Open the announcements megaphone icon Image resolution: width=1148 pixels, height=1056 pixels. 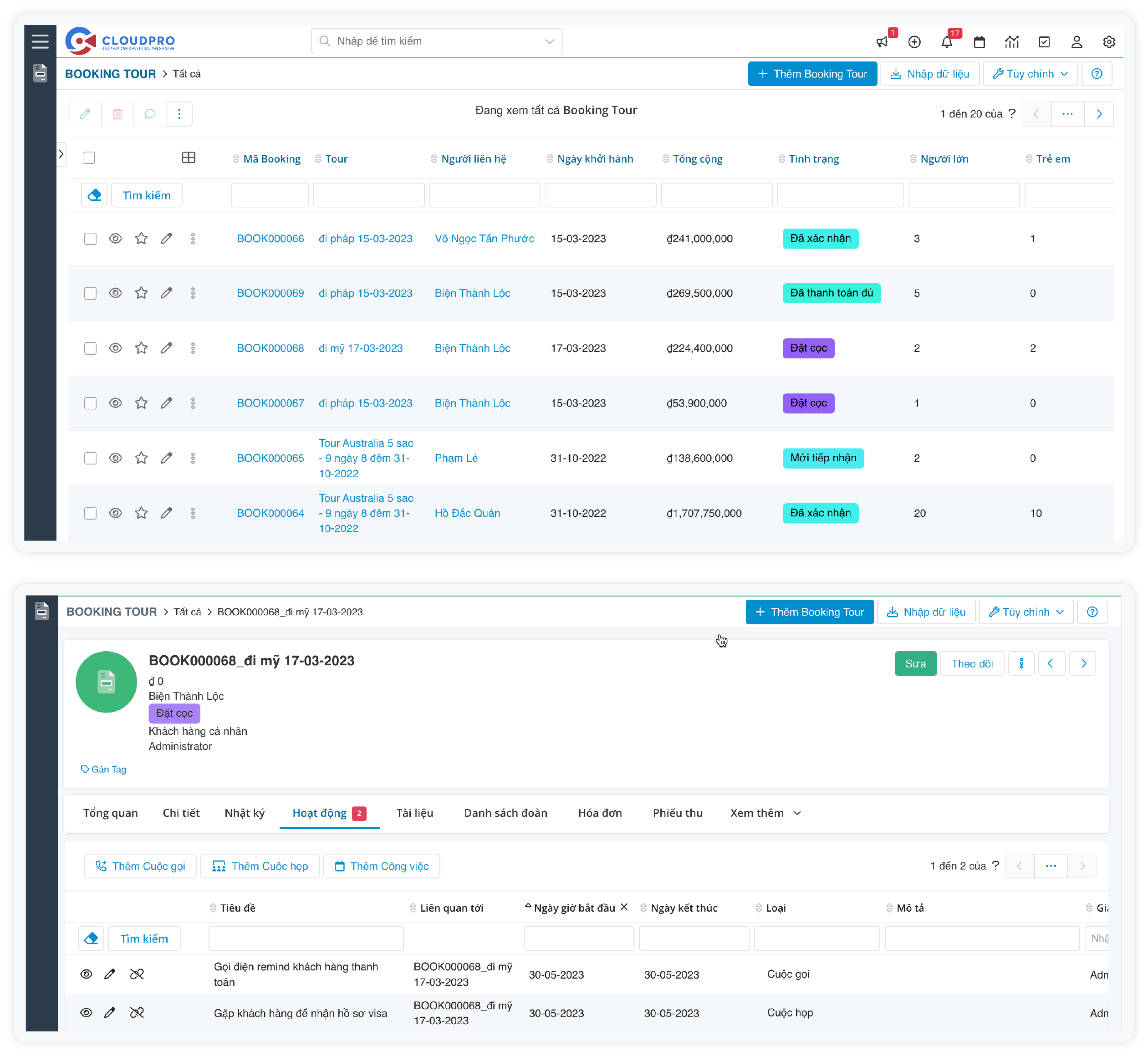882,42
